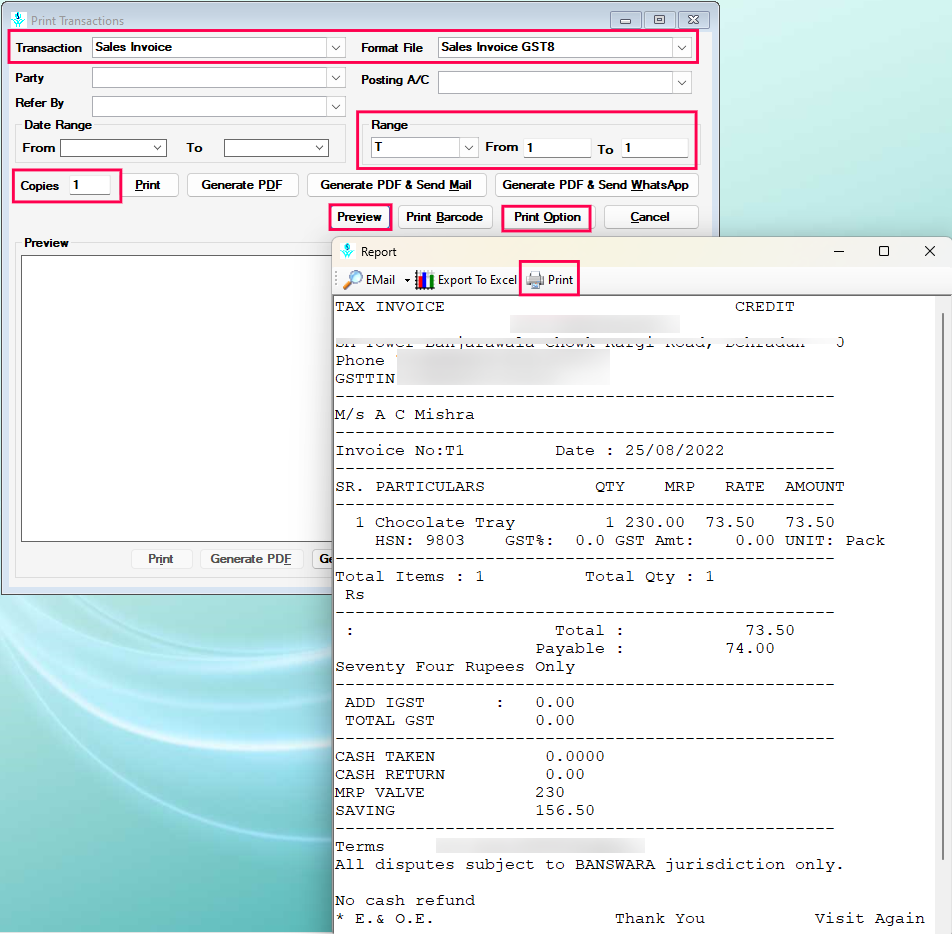Click the 'HSN: 9803' text
Image resolution: width=952 pixels, height=934 pixels.
tap(420, 540)
